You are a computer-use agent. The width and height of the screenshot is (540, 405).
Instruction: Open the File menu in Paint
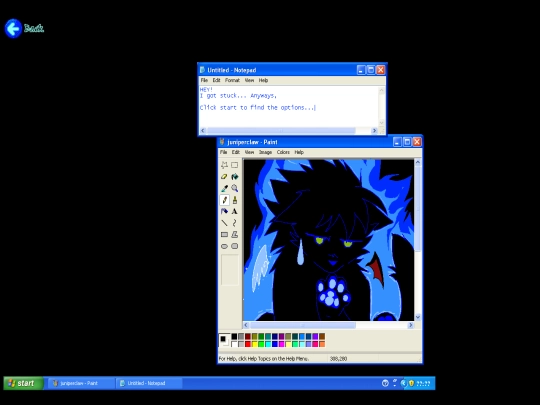(224, 152)
